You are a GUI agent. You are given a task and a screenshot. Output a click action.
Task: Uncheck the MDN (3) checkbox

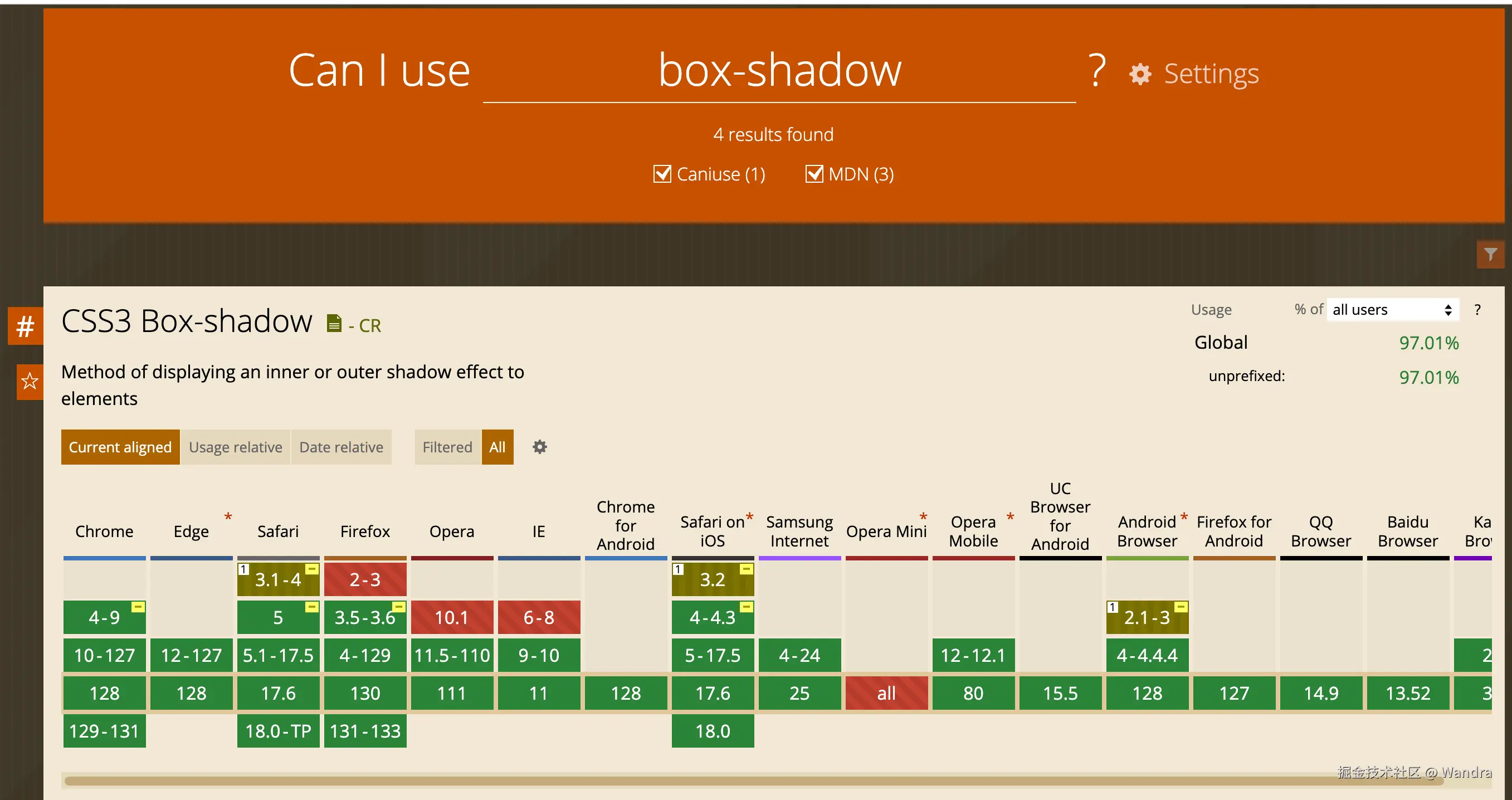click(814, 174)
